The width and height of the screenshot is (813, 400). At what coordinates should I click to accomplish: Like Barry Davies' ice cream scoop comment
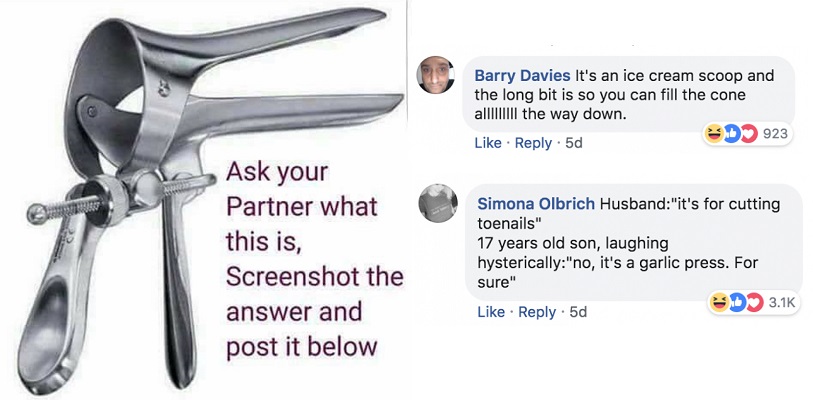coord(488,143)
